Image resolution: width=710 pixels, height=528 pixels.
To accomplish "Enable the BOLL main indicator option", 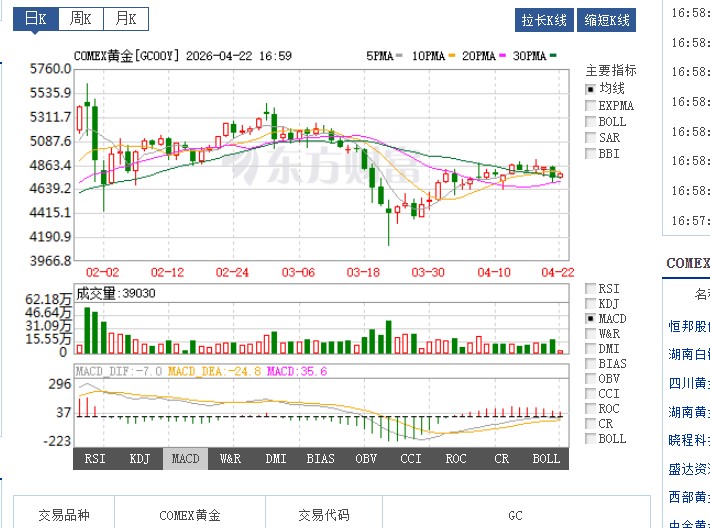I will pyautogui.click(x=590, y=122).
